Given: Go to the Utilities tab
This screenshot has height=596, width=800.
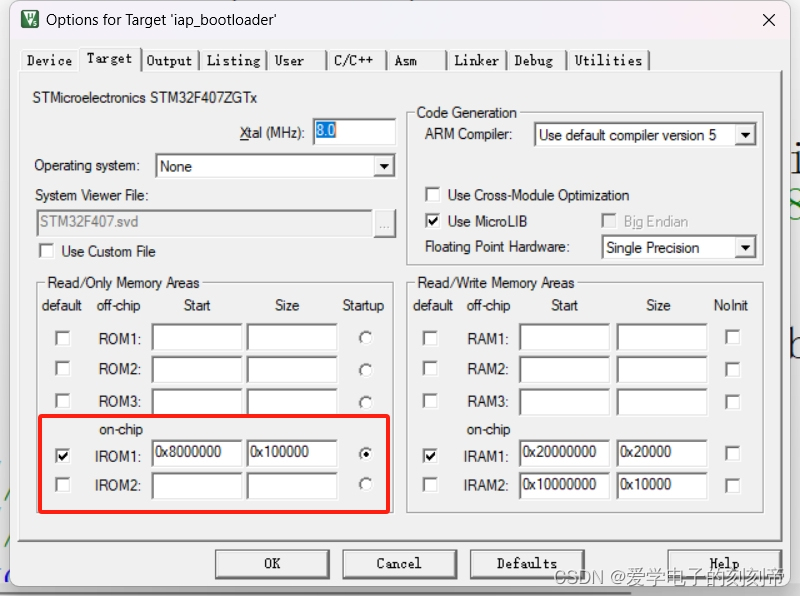Looking at the screenshot, I should [x=608, y=61].
